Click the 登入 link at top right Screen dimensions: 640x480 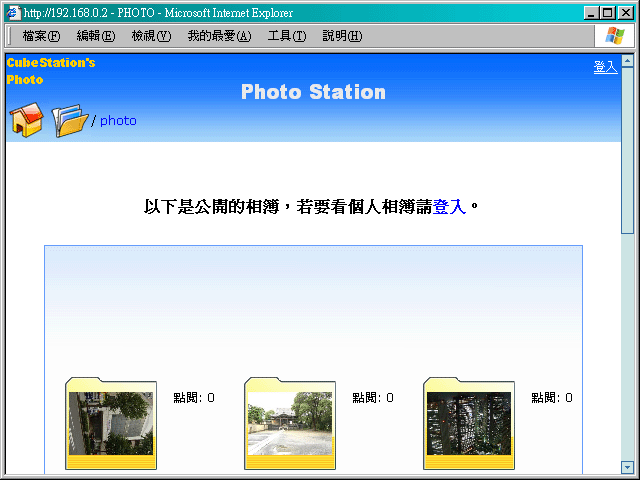(x=605, y=67)
